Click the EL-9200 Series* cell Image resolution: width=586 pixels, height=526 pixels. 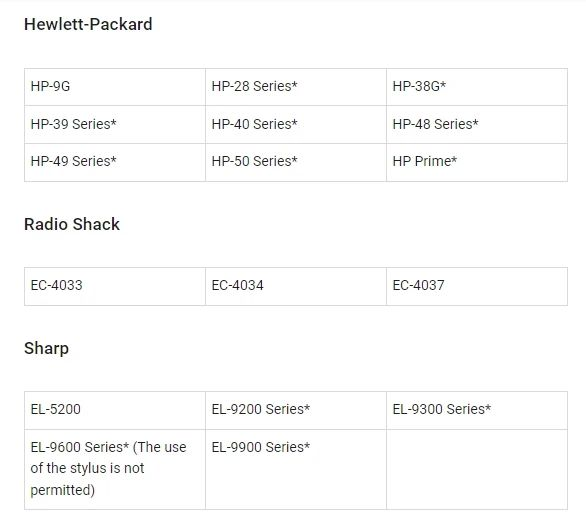click(x=296, y=410)
